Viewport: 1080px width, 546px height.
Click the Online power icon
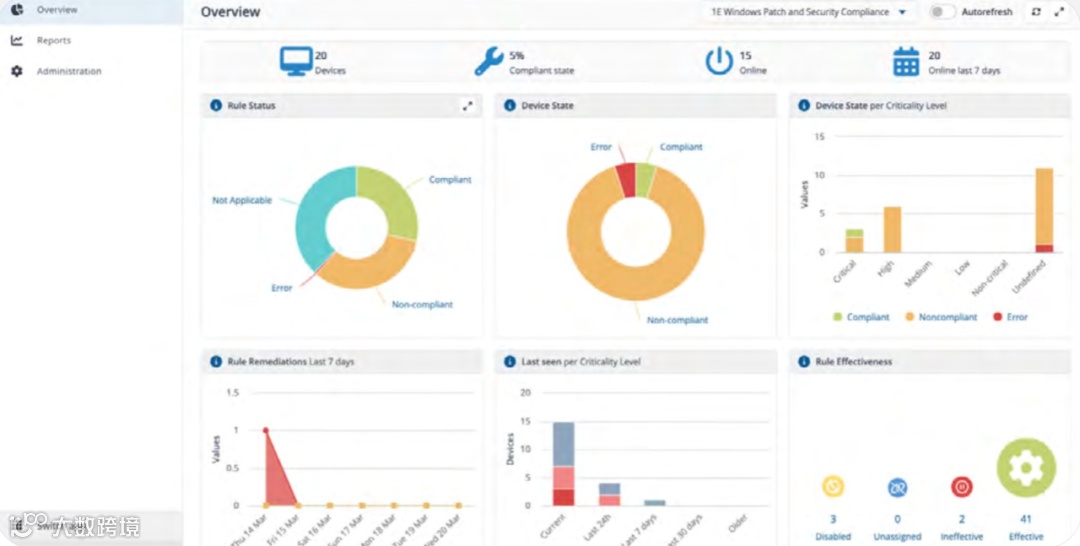tap(718, 61)
